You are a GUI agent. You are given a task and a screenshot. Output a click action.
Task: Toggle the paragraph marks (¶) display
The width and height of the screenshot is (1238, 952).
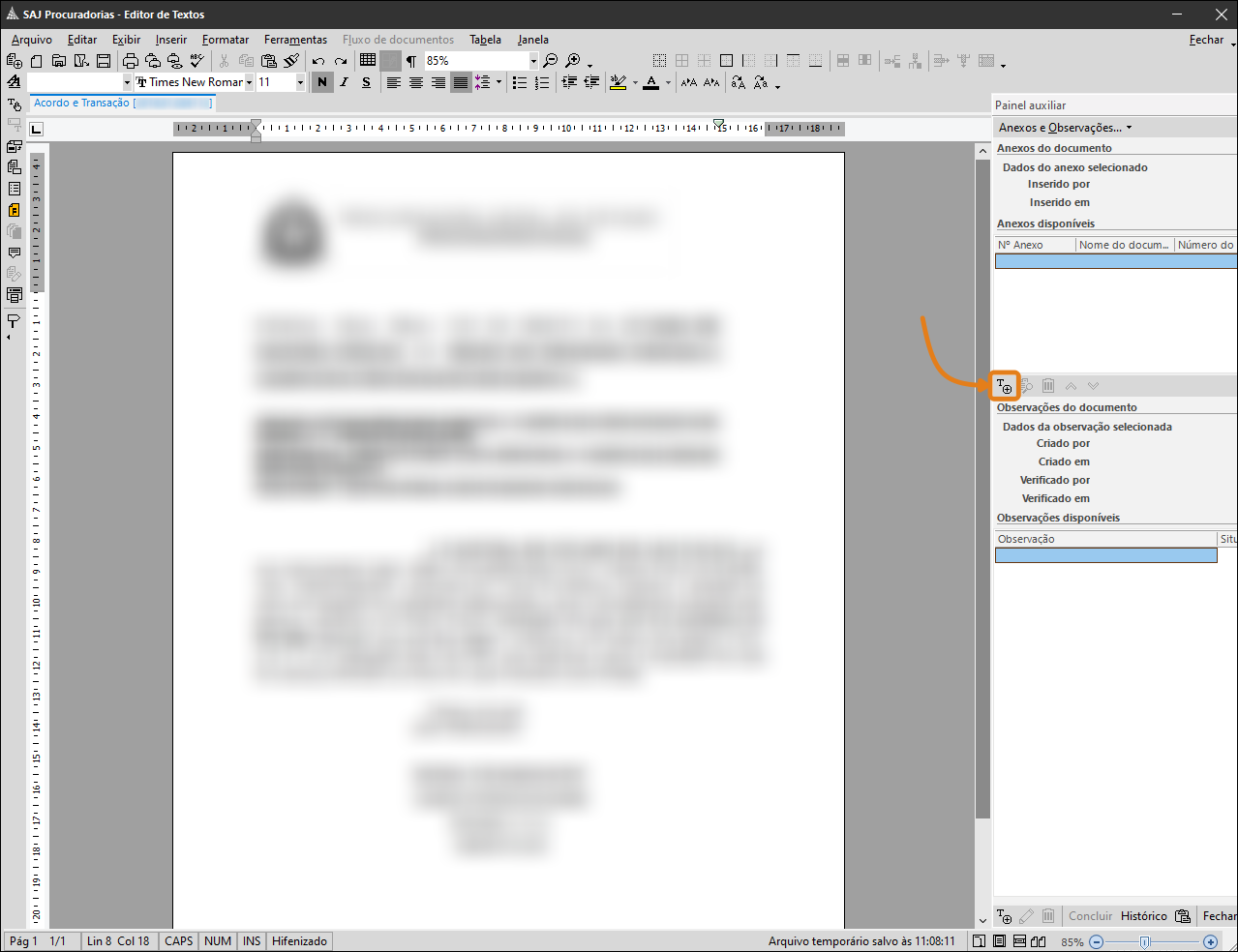coord(411,61)
